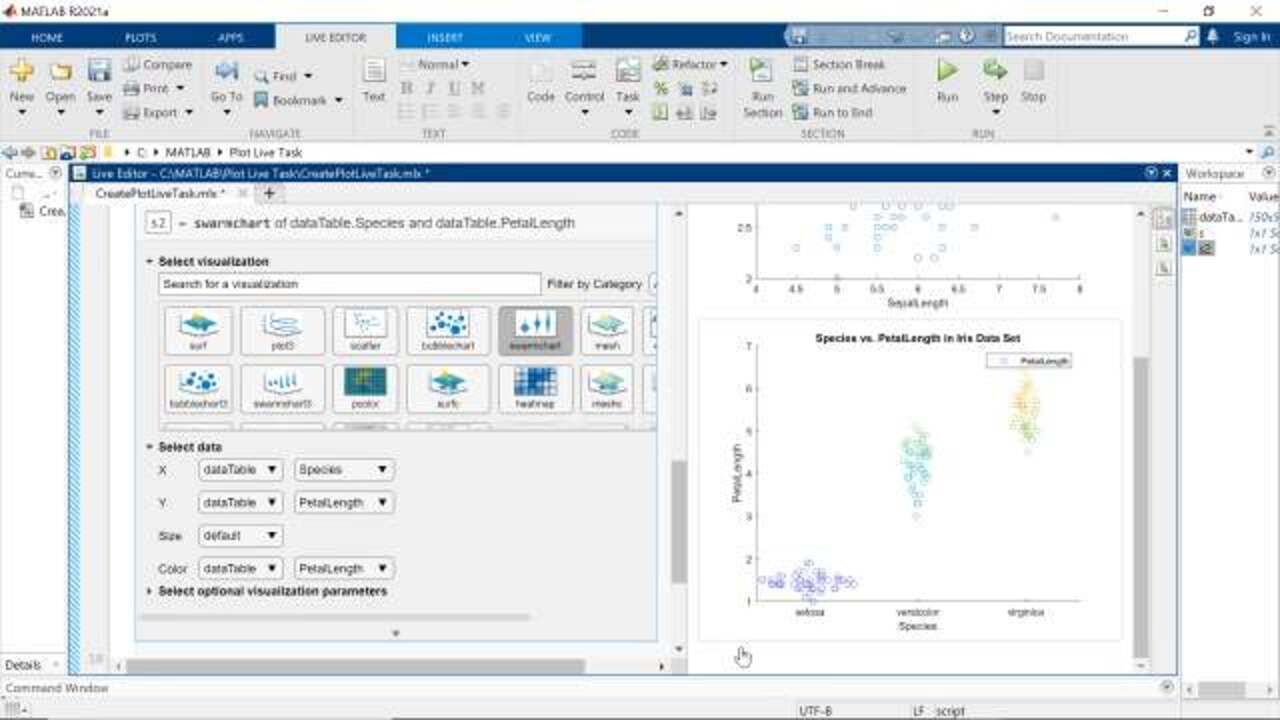Open the INSERT ribbon tab
Viewport: 1280px width, 720px height.
click(445, 37)
